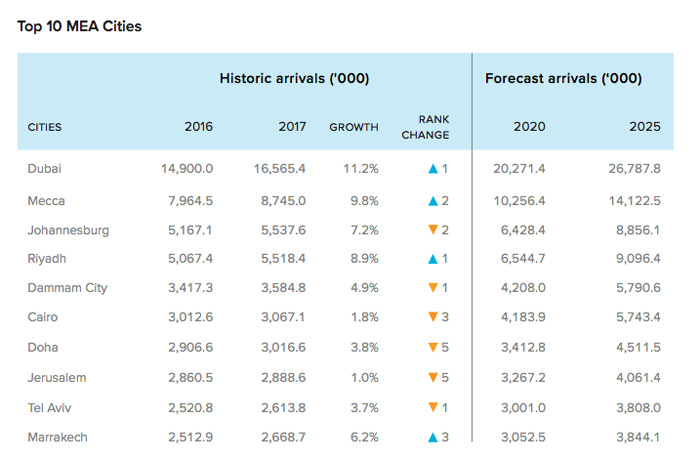This screenshot has height=460, width=700.
Task: Click Mecca's 2025 forecast 14,122.5
Action: 635,201
